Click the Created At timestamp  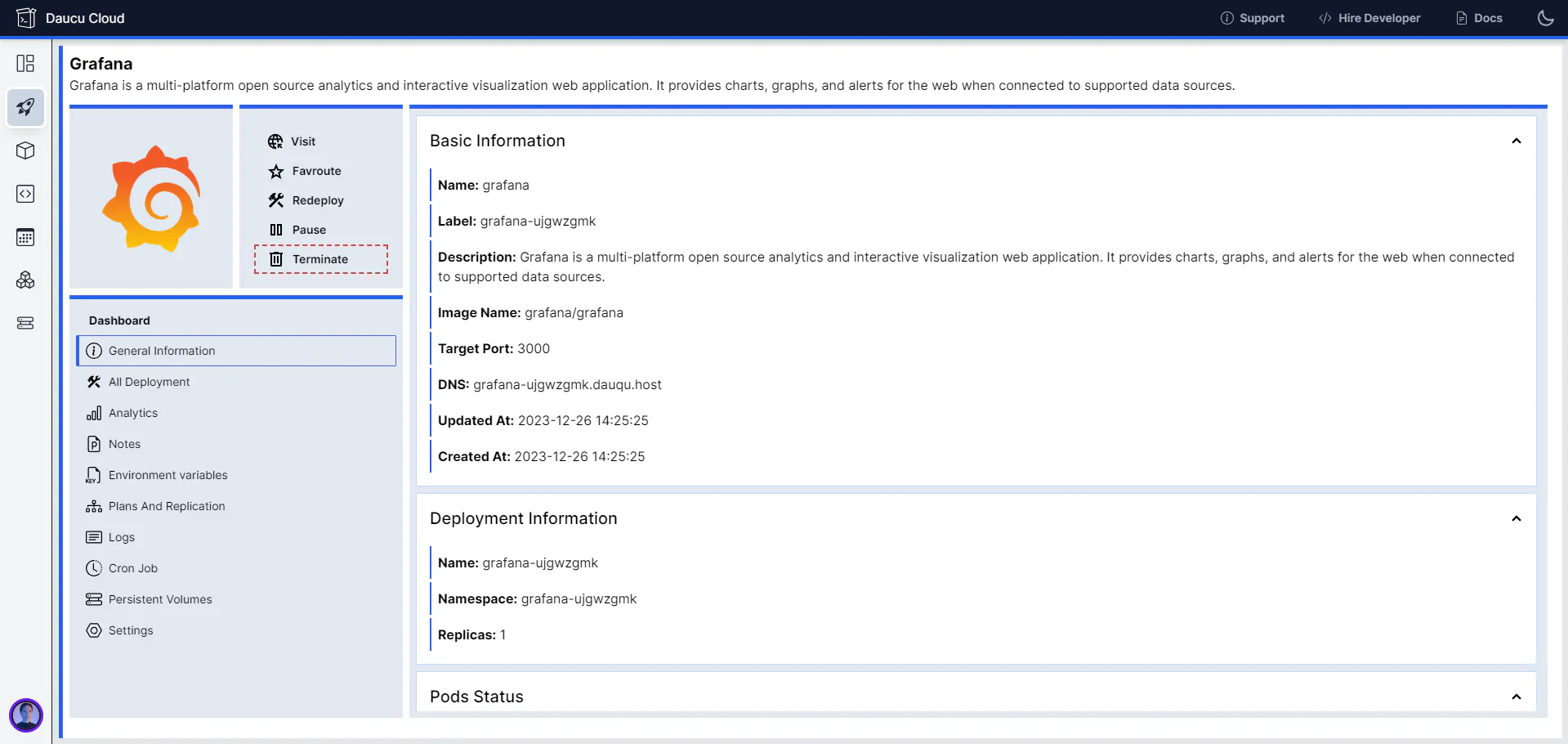pyautogui.click(x=579, y=456)
